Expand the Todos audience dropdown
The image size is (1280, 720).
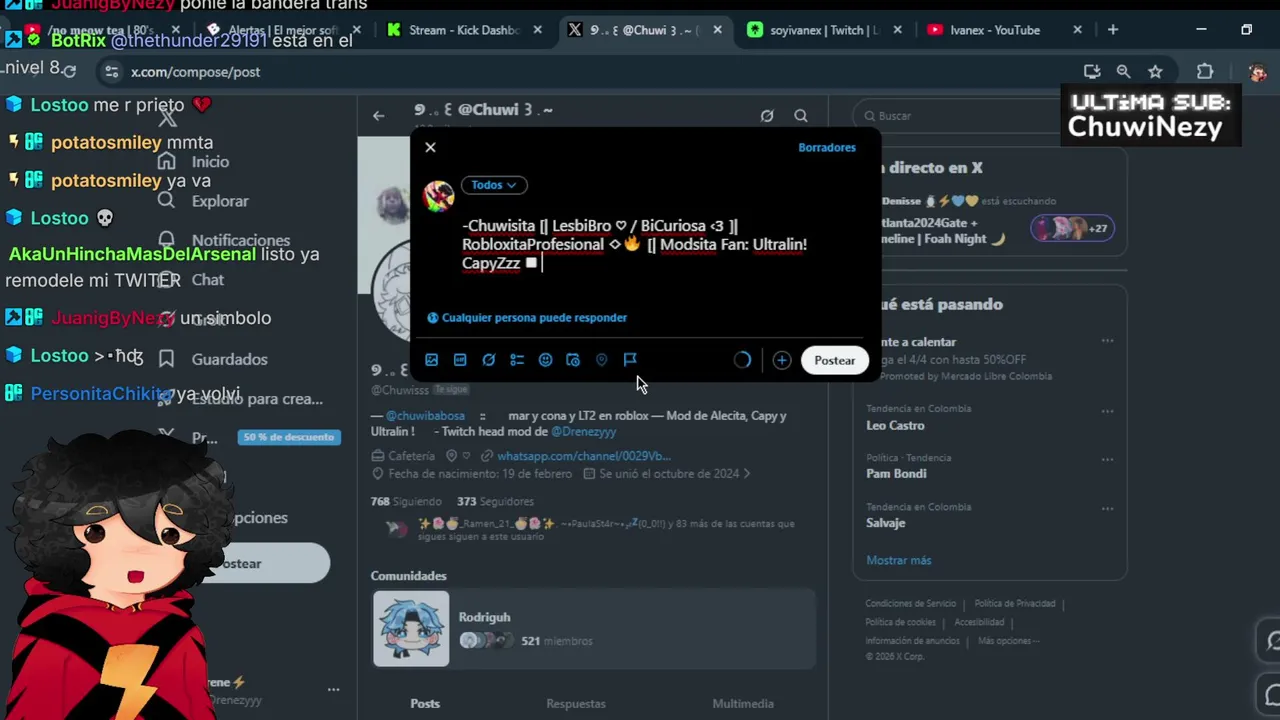click(493, 185)
